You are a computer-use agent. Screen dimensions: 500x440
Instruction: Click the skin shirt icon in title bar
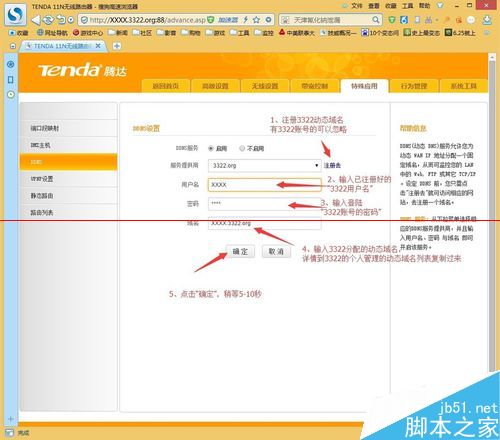pos(440,6)
